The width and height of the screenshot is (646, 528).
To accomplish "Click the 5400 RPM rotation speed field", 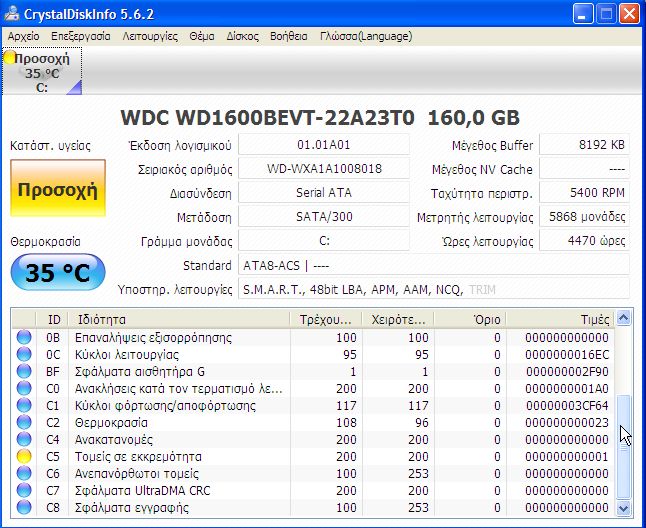I will 584,193.
